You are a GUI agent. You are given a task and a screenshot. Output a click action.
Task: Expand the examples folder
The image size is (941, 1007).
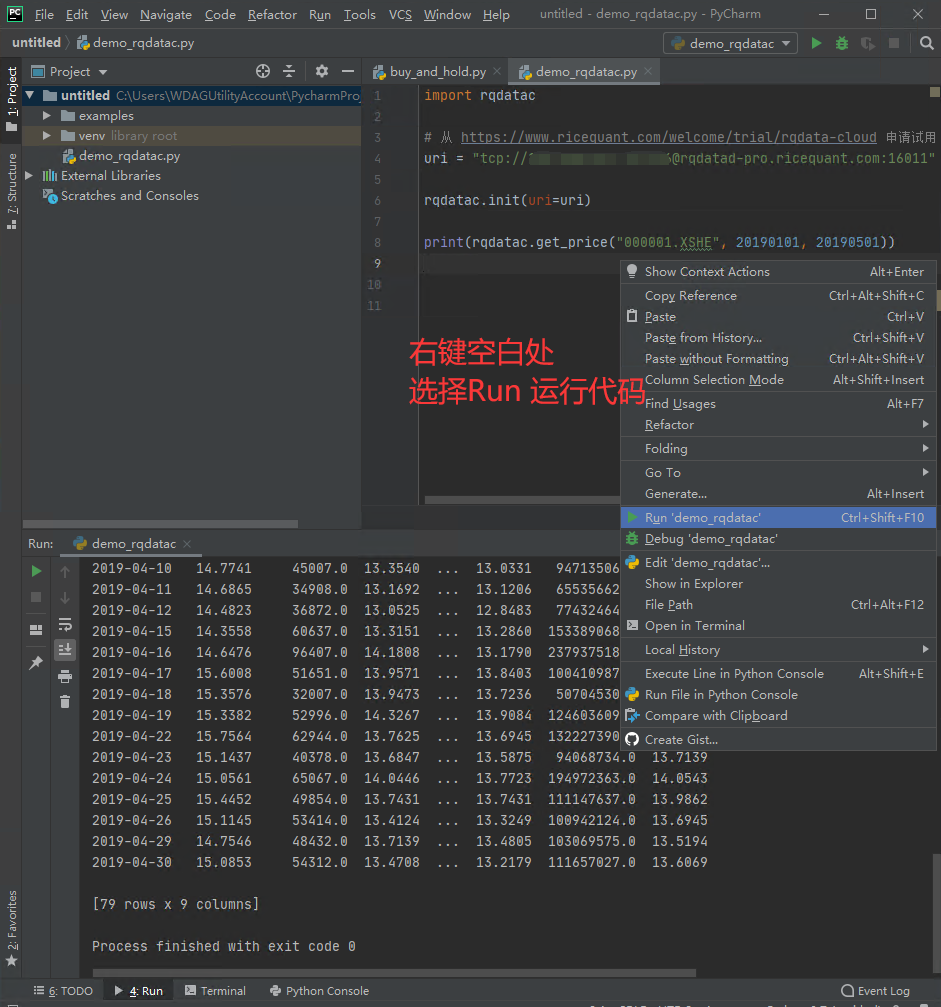coord(47,116)
